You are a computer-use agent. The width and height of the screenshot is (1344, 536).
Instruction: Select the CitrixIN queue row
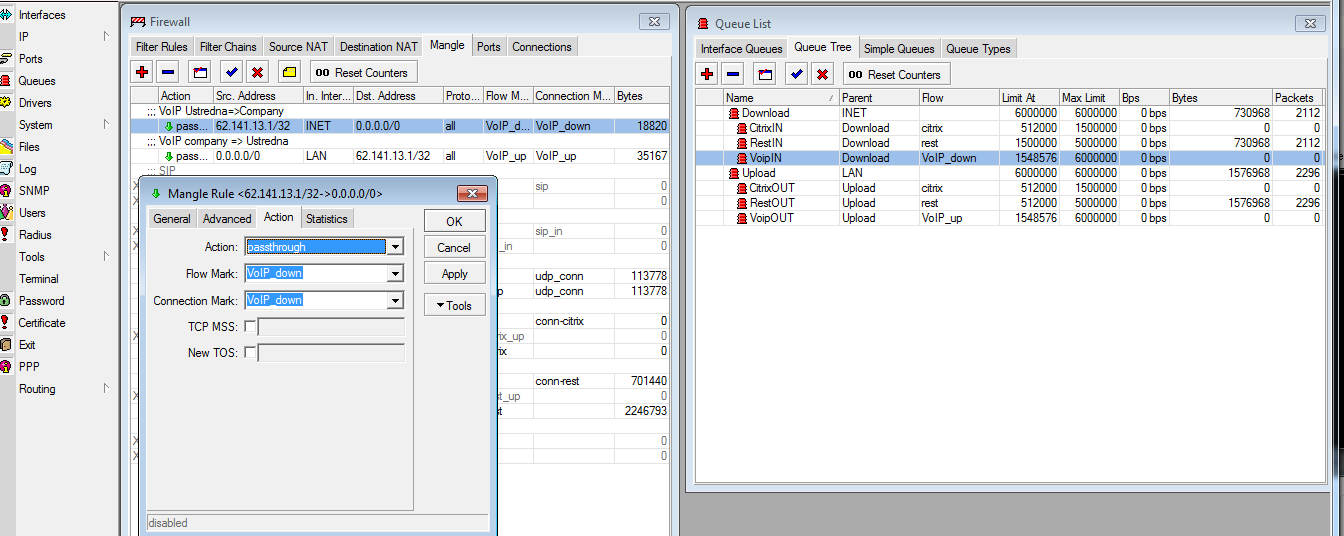click(1009, 128)
